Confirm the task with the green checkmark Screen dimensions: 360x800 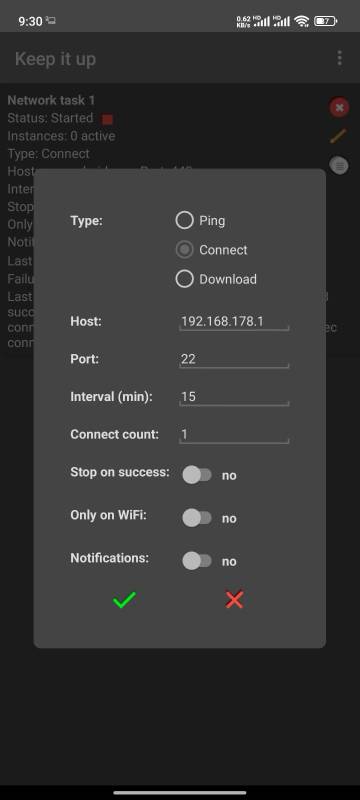124,599
